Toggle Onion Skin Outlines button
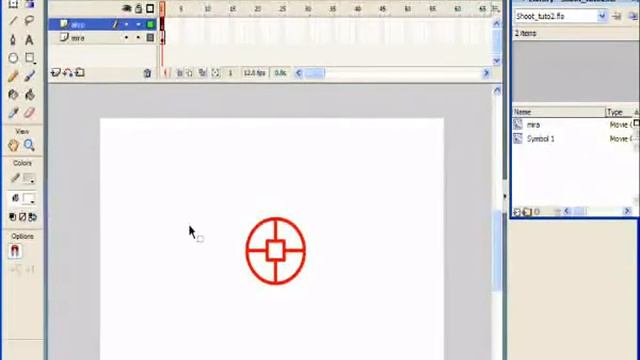This screenshot has width=640, height=360. [189, 73]
